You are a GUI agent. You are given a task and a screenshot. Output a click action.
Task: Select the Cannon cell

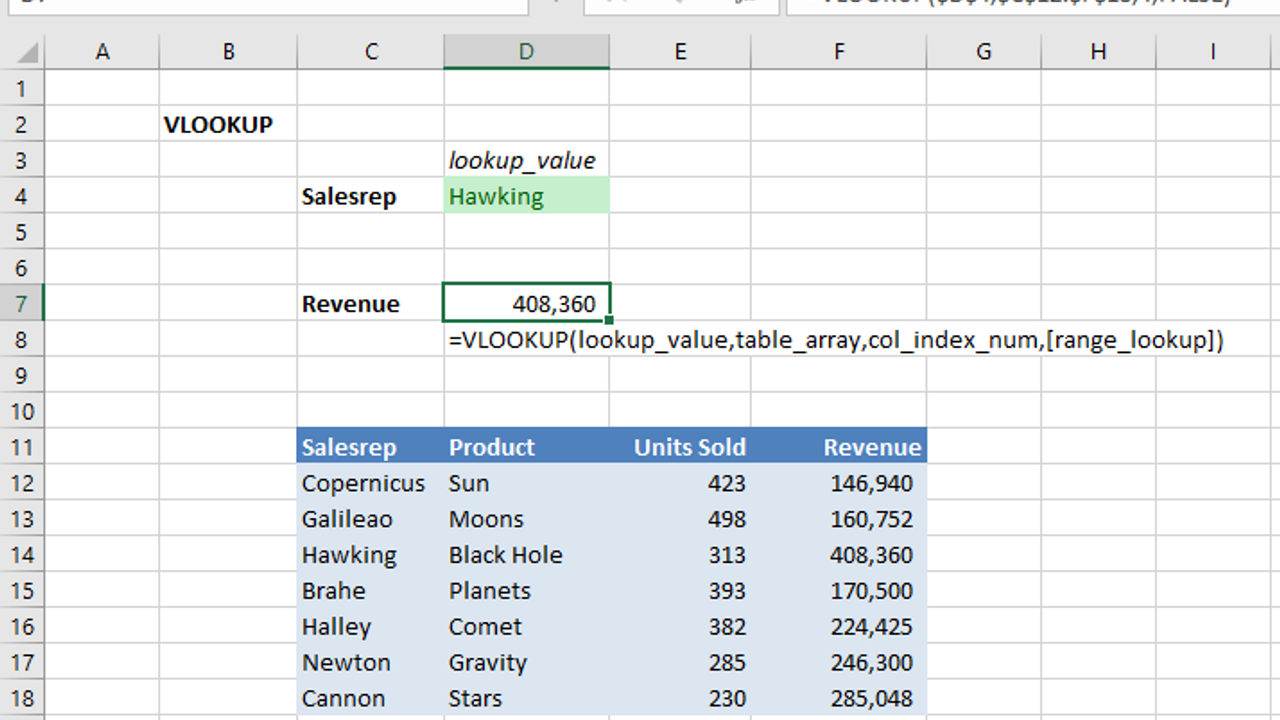371,698
